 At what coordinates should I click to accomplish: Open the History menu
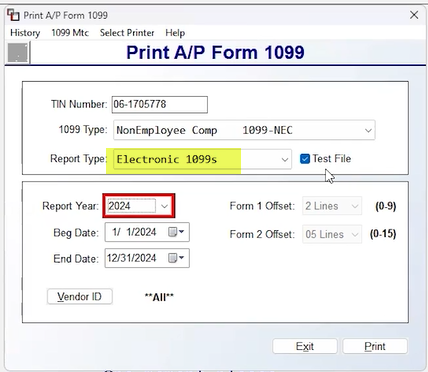[x=25, y=33]
